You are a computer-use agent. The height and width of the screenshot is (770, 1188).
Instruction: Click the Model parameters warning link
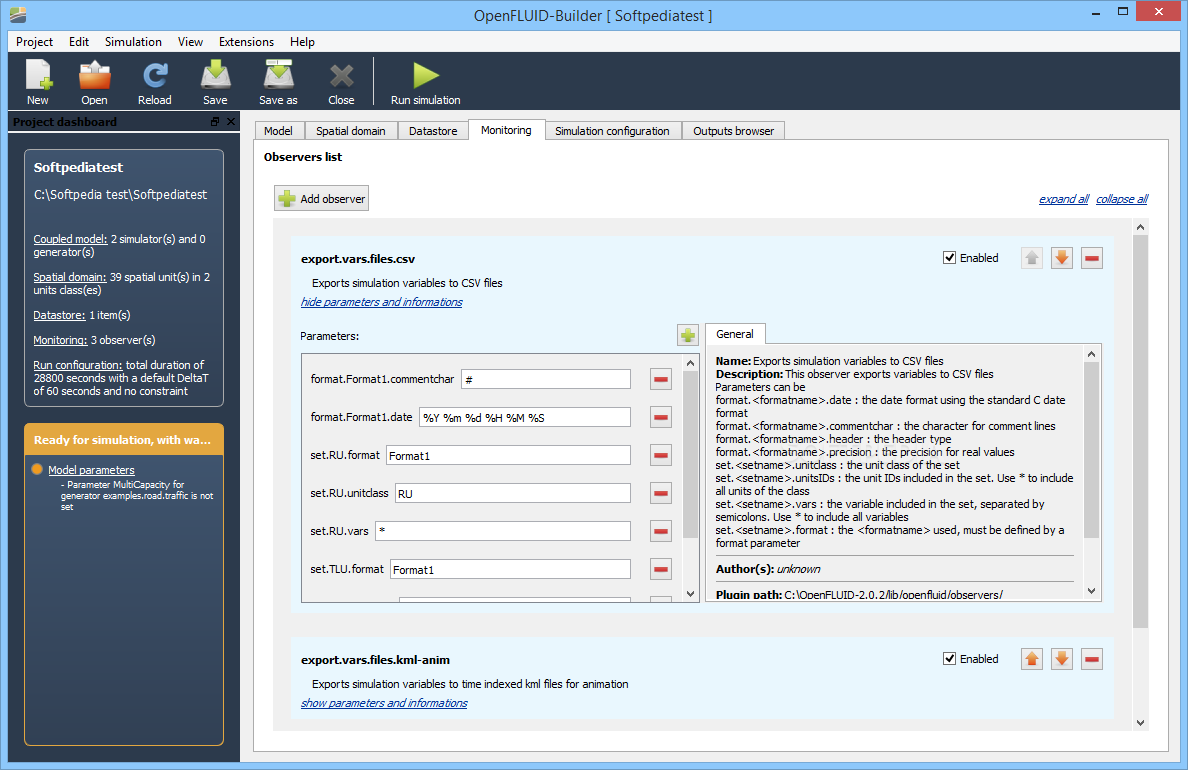91,470
